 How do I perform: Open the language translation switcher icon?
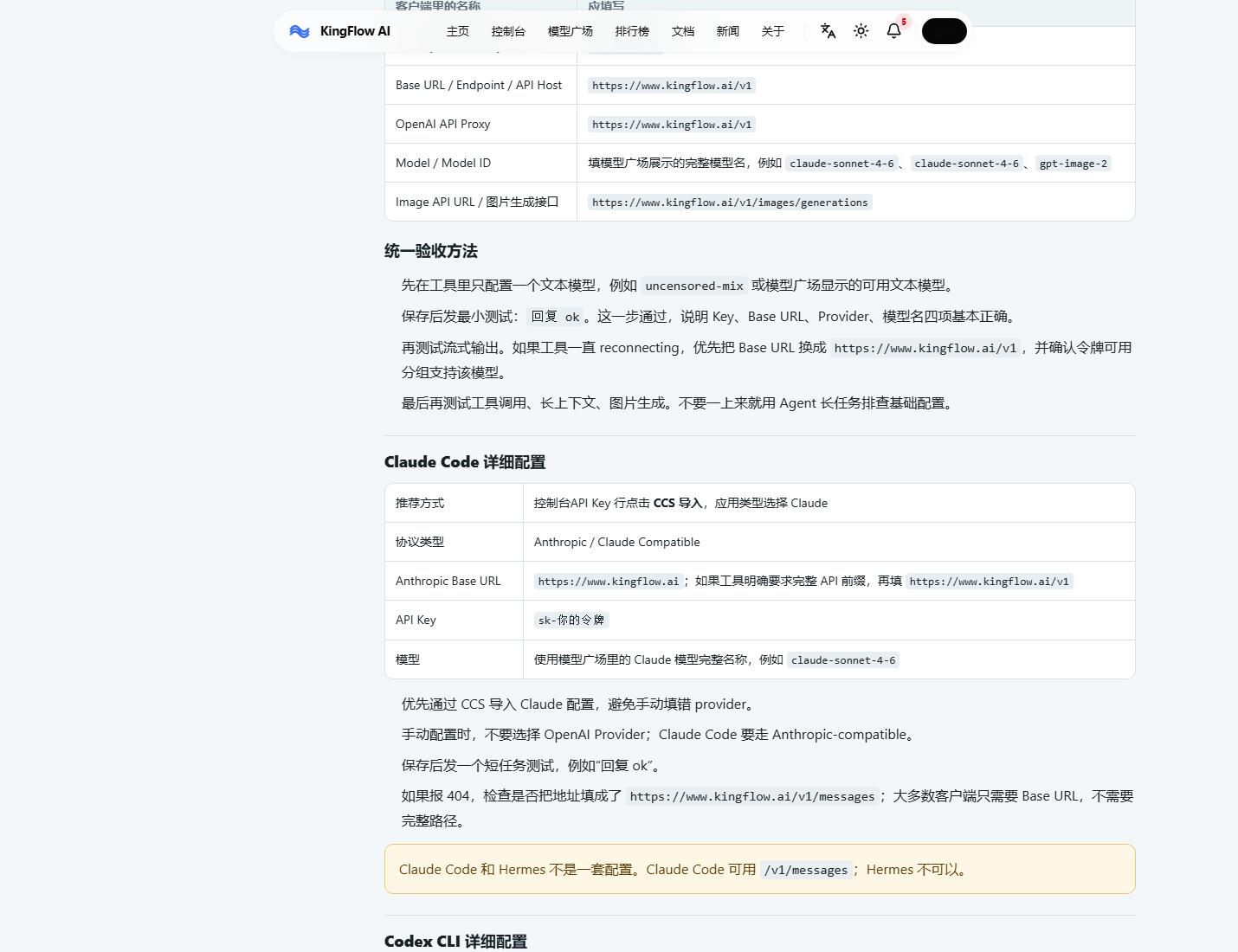[x=828, y=31]
